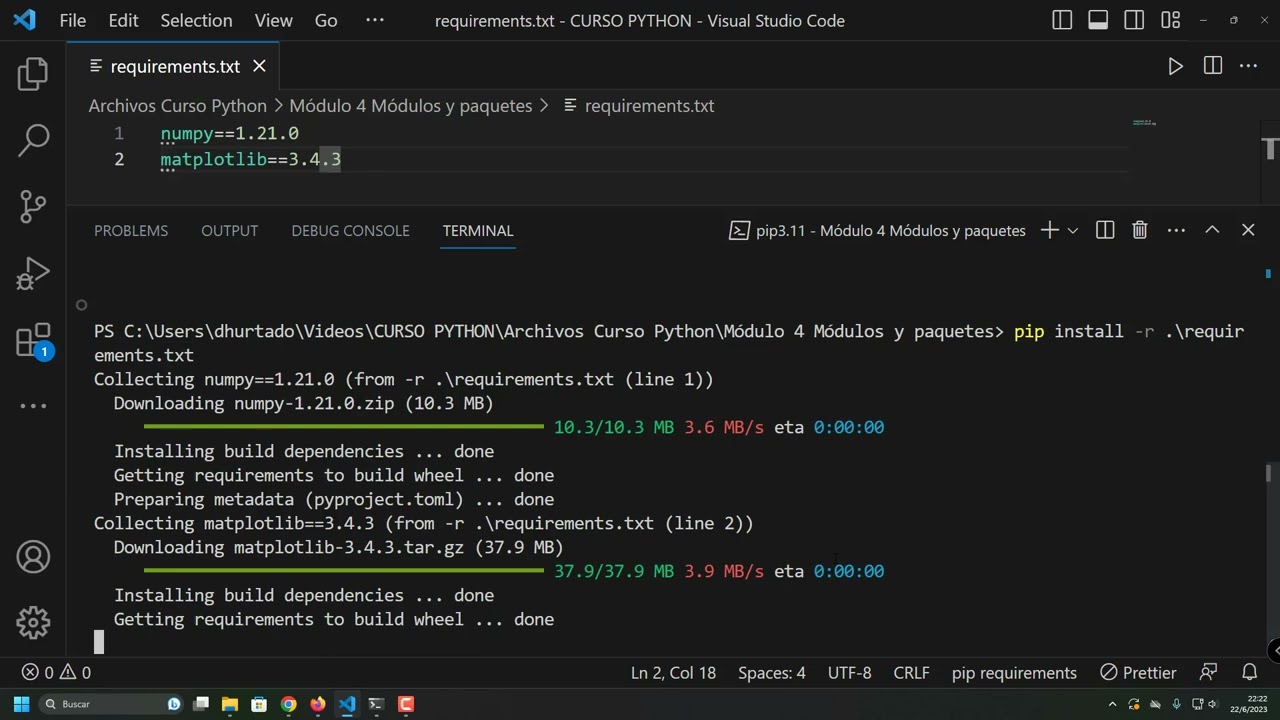
Task: Launch Firefox from taskbar
Action: pos(317,704)
